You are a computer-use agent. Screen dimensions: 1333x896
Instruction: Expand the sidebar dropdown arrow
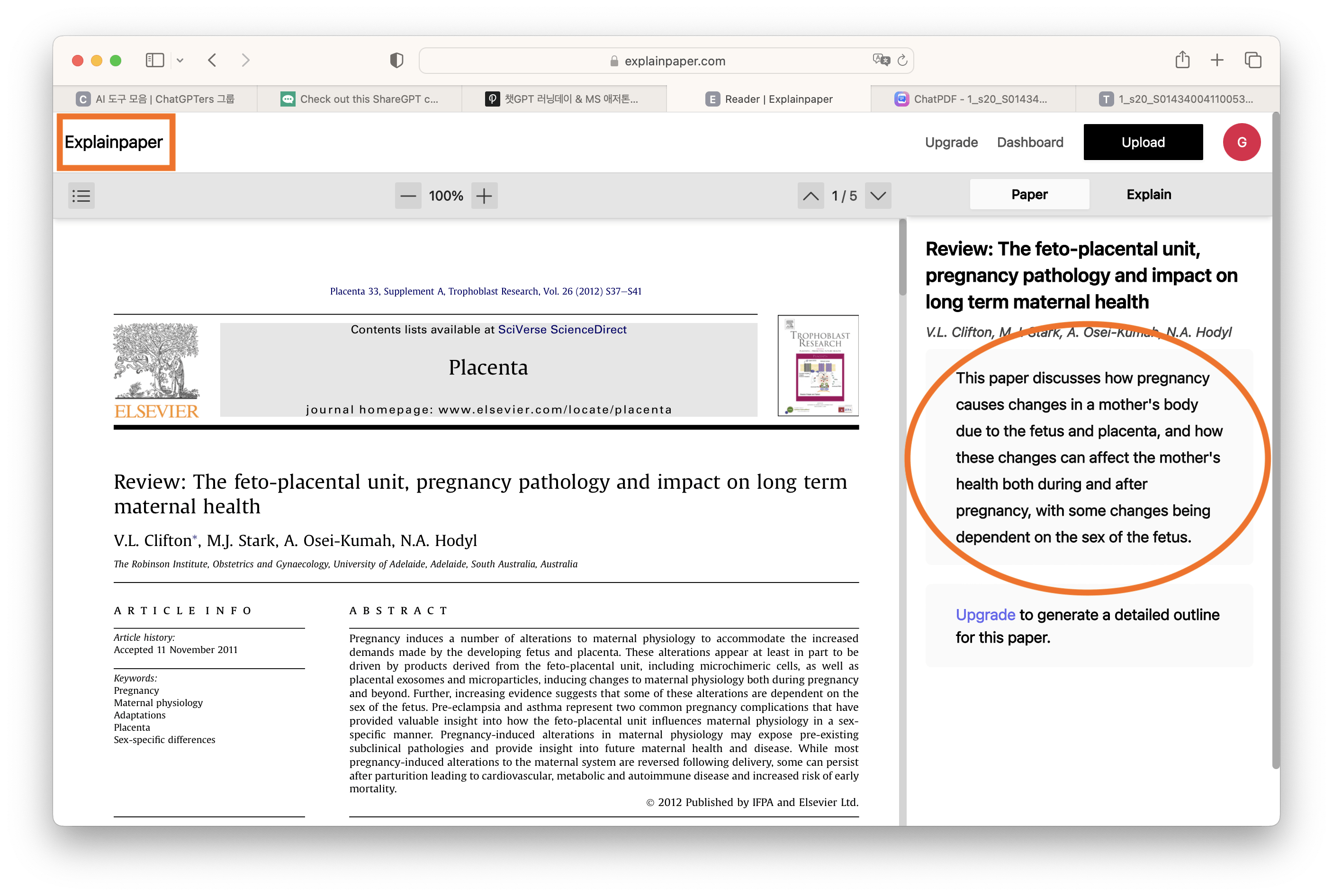coord(180,60)
